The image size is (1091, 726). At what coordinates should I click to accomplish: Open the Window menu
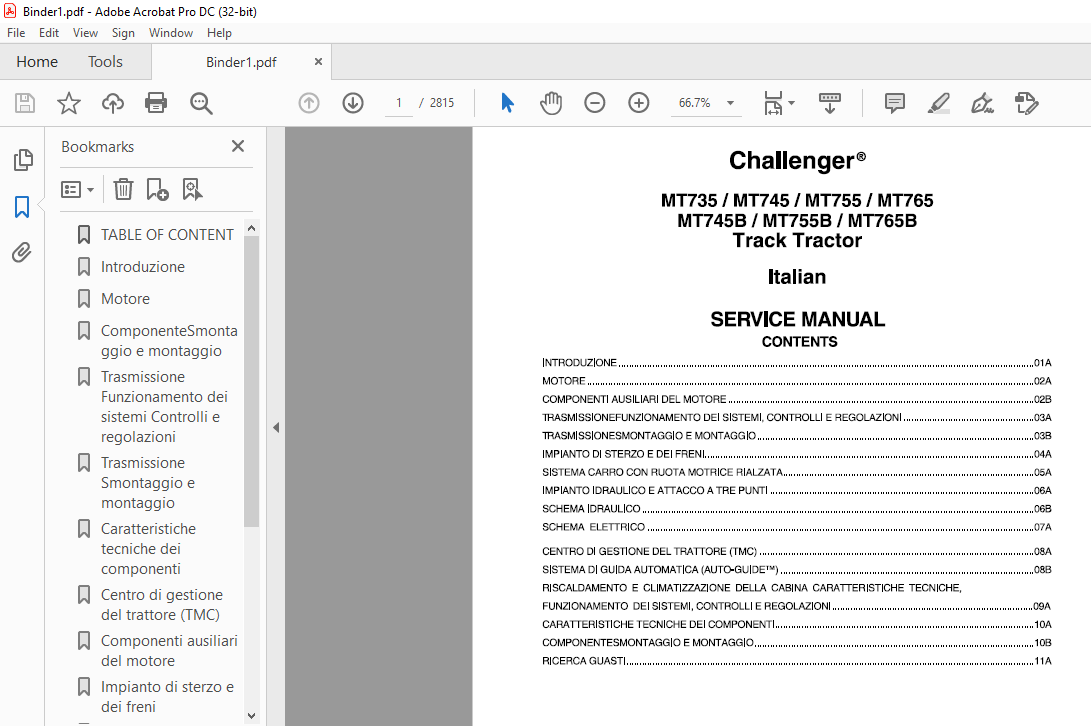[170, 33]
